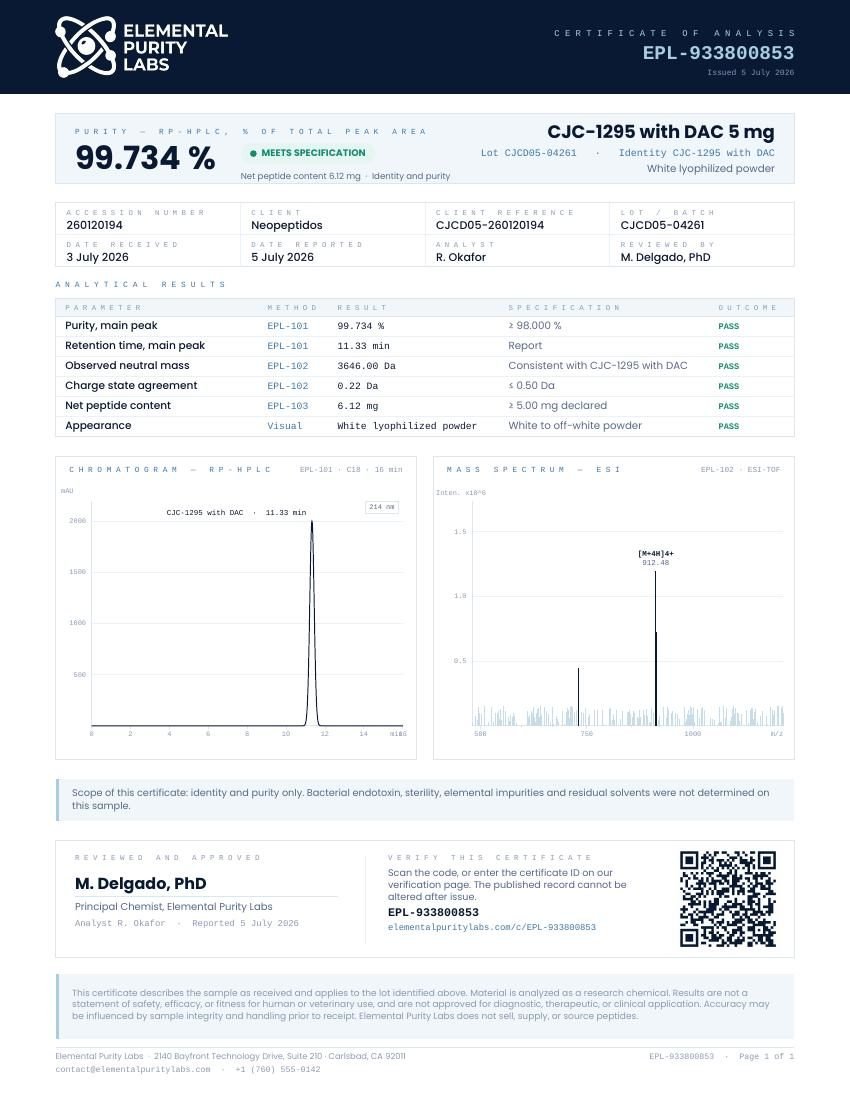
Task: Click reviewer M. Delgado, PhD in table
Action: (x=666, y=257)
